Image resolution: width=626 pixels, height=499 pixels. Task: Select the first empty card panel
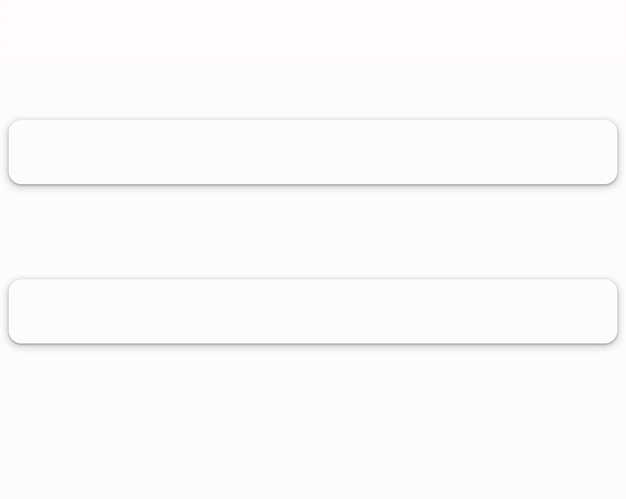pos(313,152)
